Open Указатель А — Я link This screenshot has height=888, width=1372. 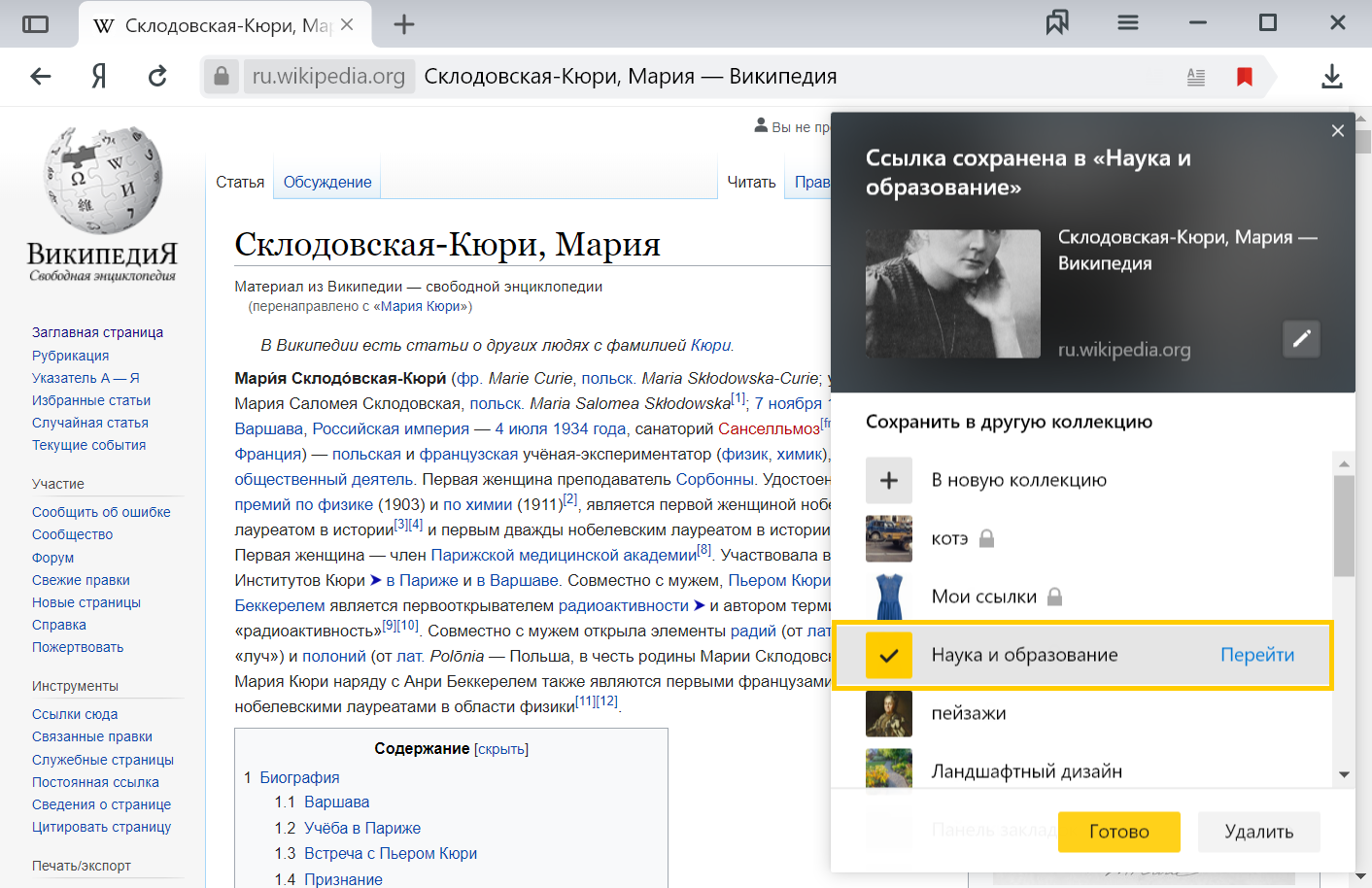(86, 378)
